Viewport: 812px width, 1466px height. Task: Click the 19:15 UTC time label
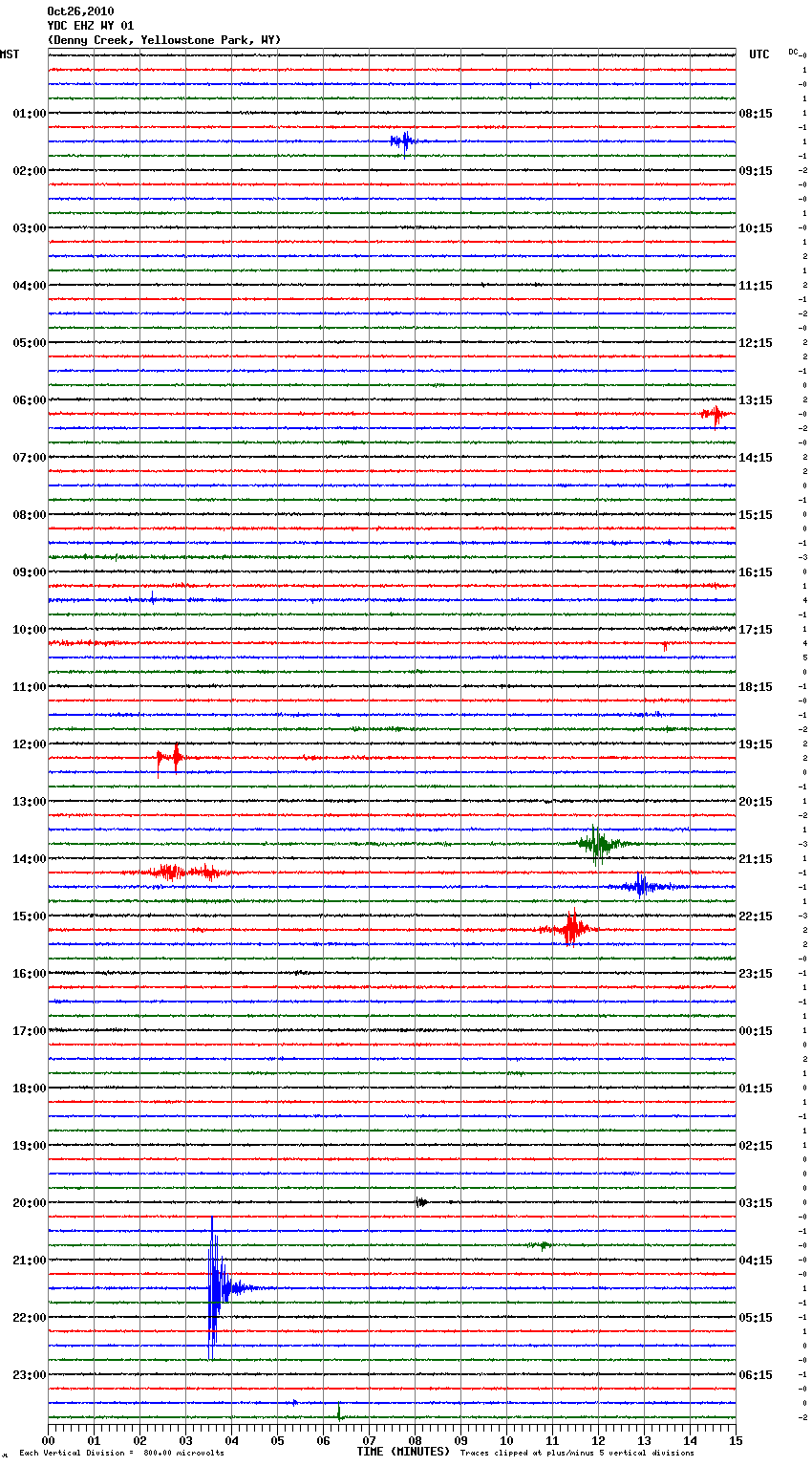[756, 744]
